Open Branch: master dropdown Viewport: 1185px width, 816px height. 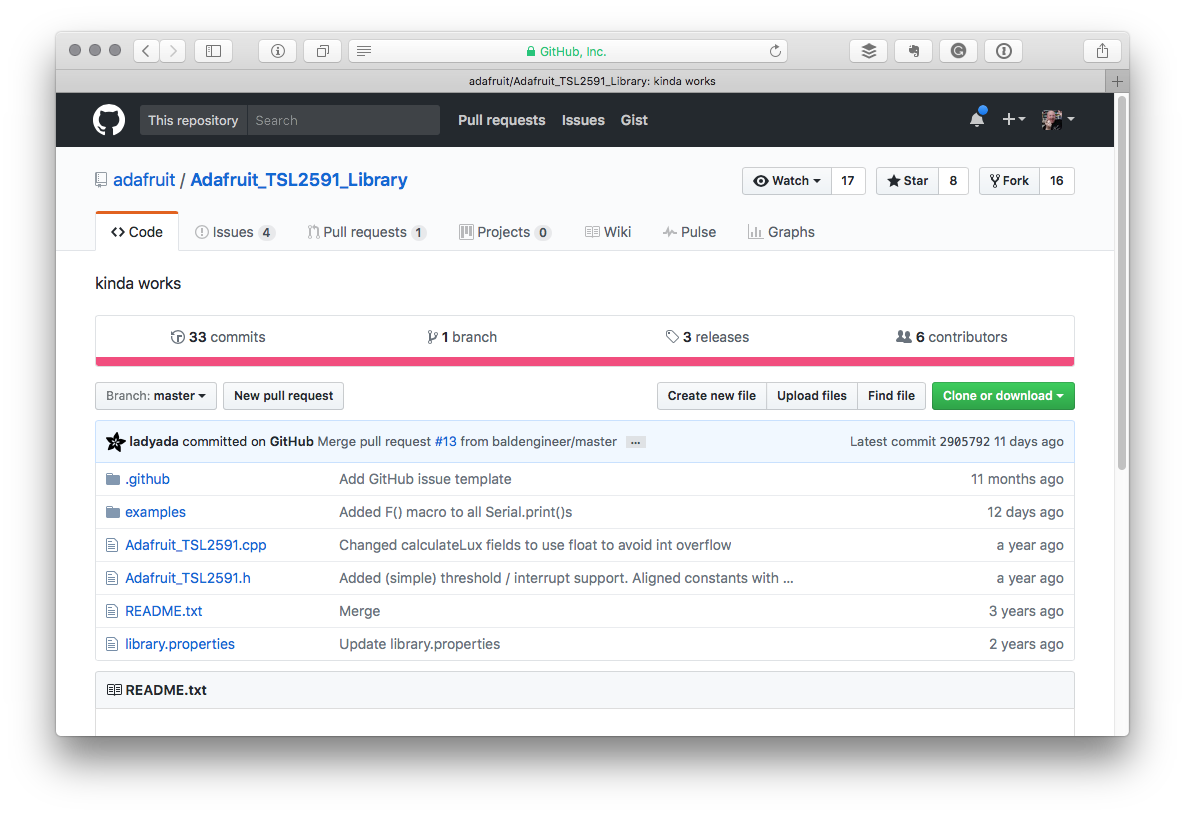156,396
